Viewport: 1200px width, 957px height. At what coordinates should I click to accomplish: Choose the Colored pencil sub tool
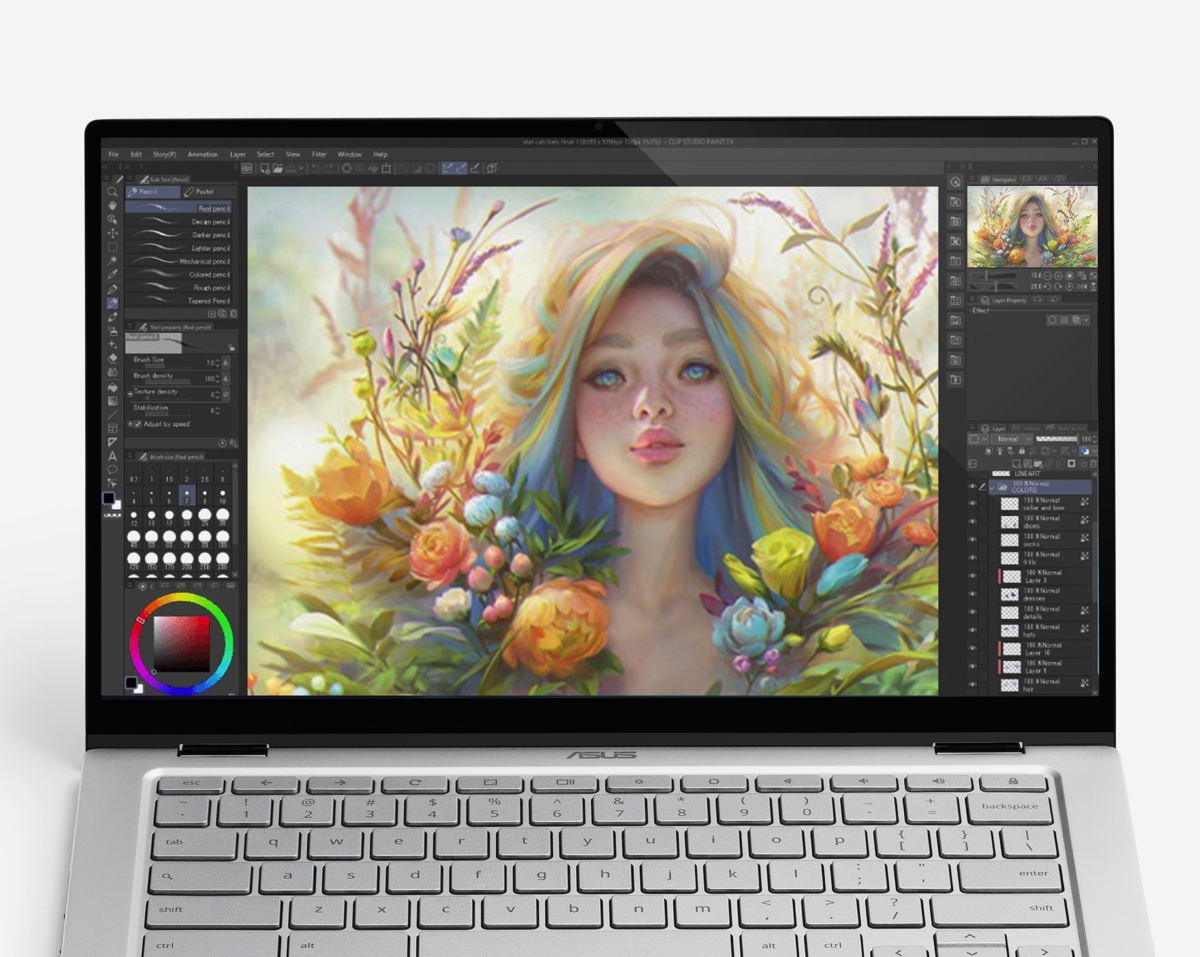pyautogui.click(x=178, y=274)
